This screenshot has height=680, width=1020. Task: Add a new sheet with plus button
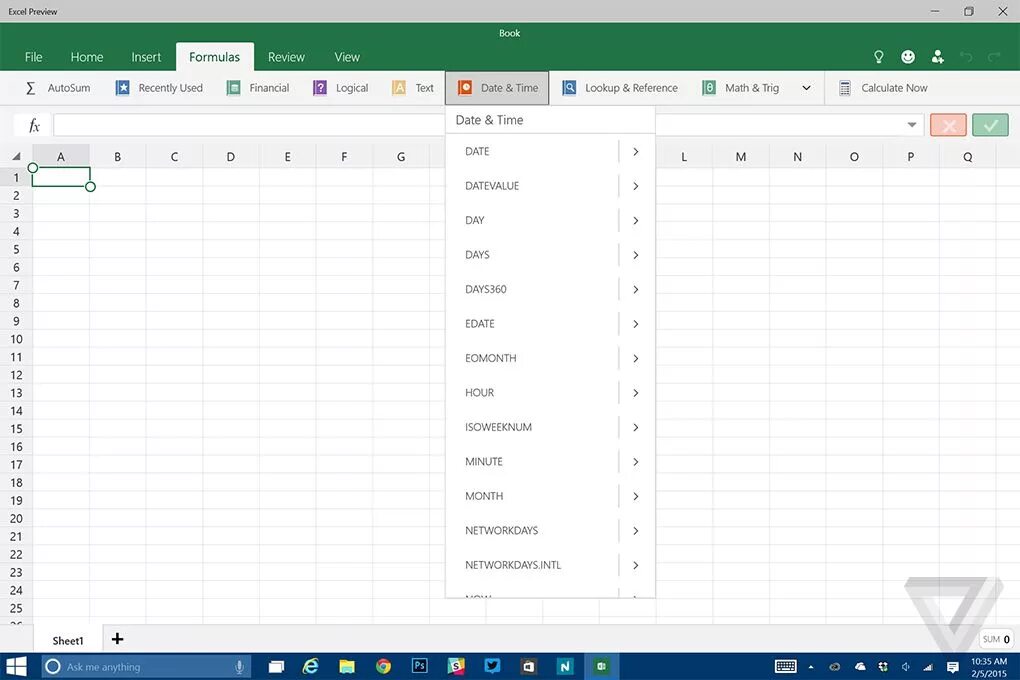[x=117, y=639]
